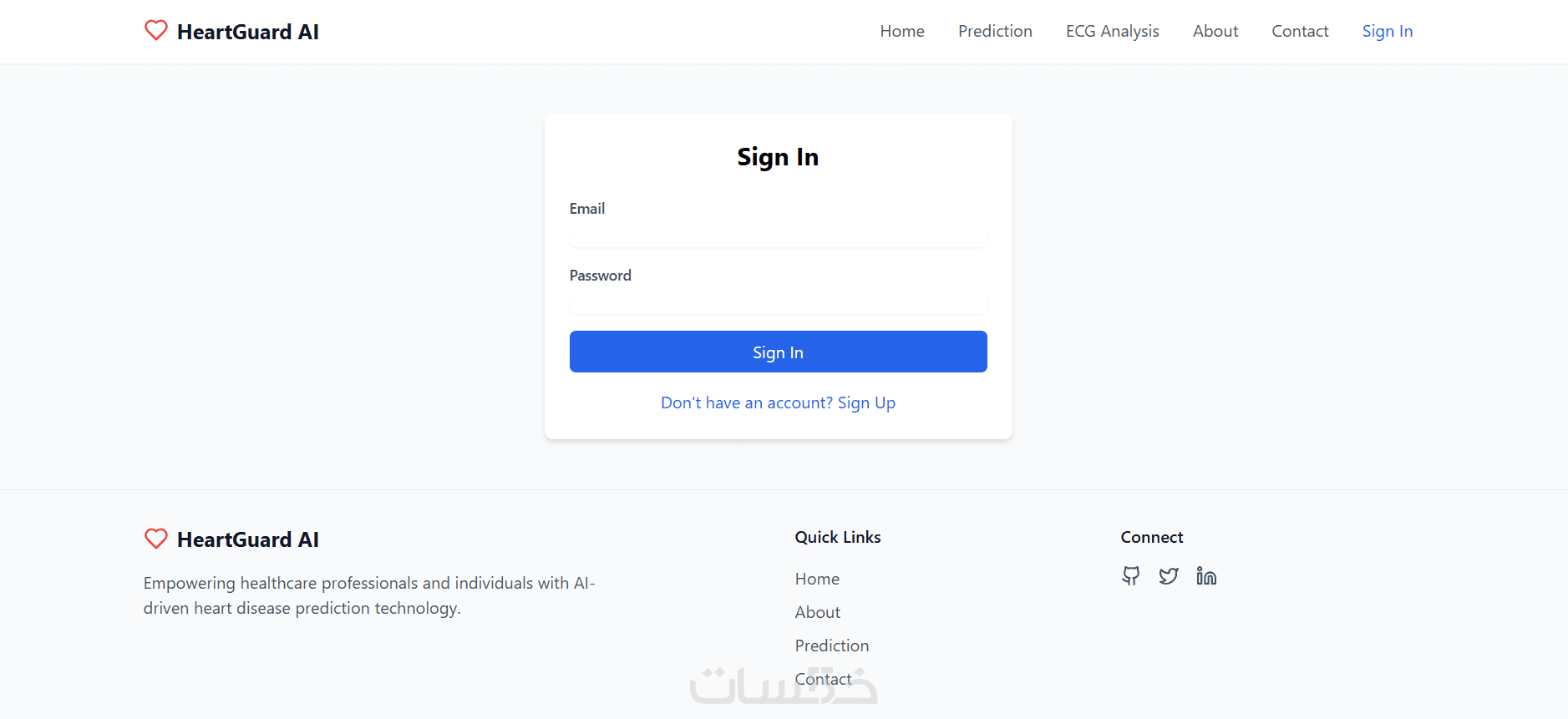Click Sign In link in navigation bar
This screenshot has height=719, width=1568.
(x=1387, y=32)
